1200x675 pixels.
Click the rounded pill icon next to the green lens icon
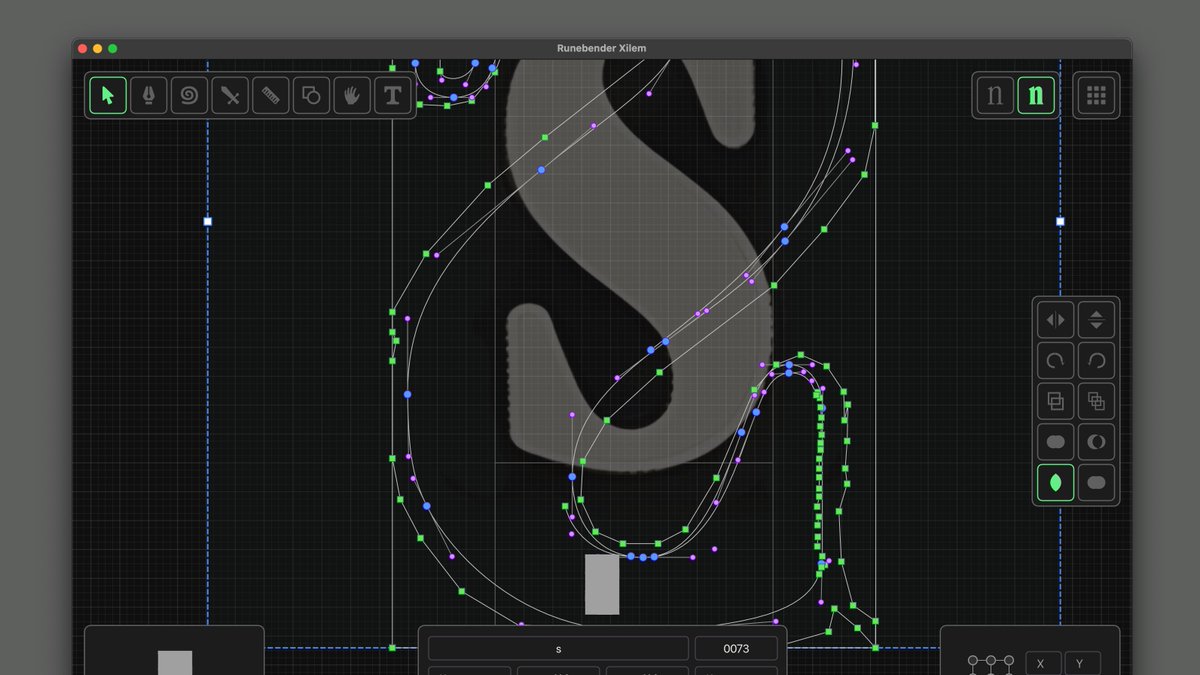pos(1096,483)
